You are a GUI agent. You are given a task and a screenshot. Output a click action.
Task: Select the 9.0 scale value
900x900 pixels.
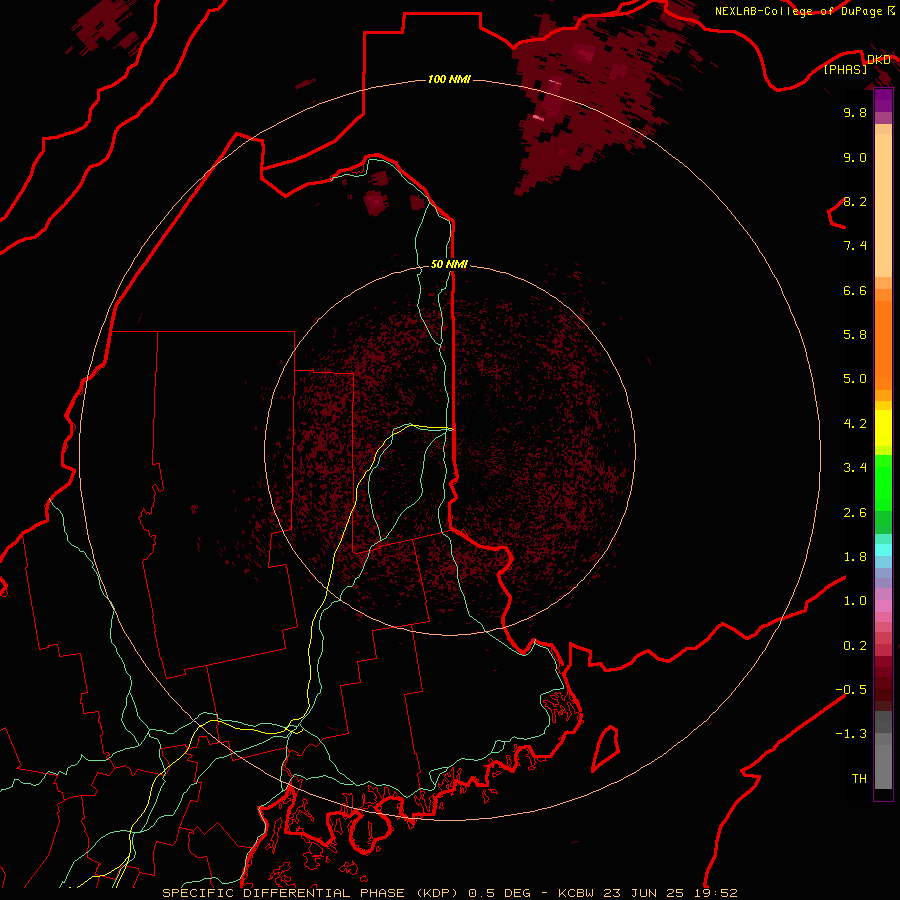click(855, 157)
